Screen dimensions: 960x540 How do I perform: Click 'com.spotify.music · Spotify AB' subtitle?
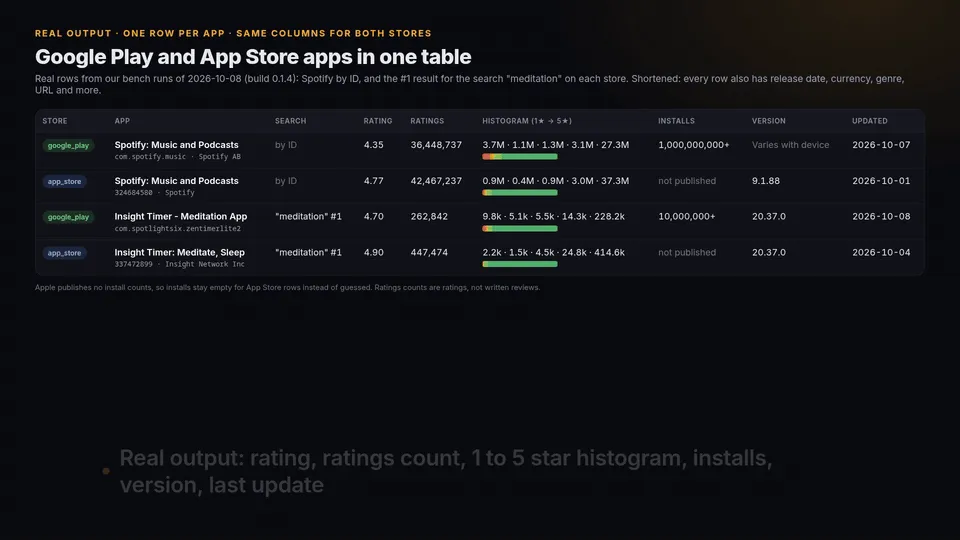tap(178, 157)
